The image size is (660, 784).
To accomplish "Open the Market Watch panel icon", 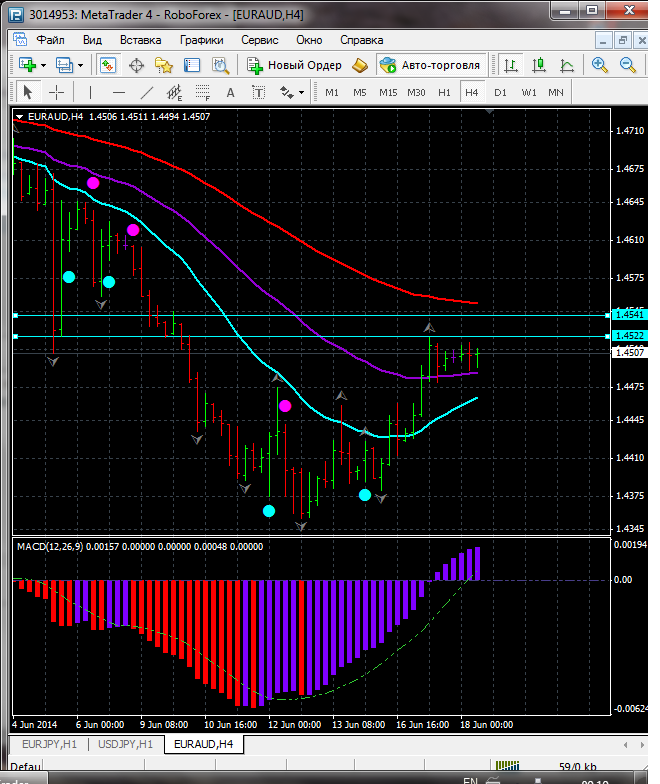I will point(108,65).
